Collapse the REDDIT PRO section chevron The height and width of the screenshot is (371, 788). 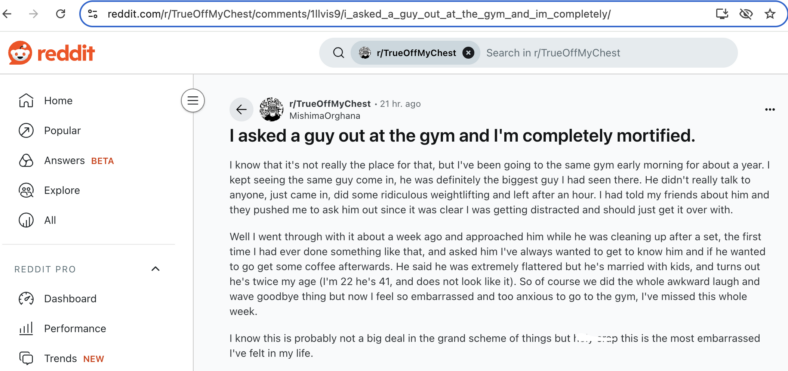pos(155,269)
